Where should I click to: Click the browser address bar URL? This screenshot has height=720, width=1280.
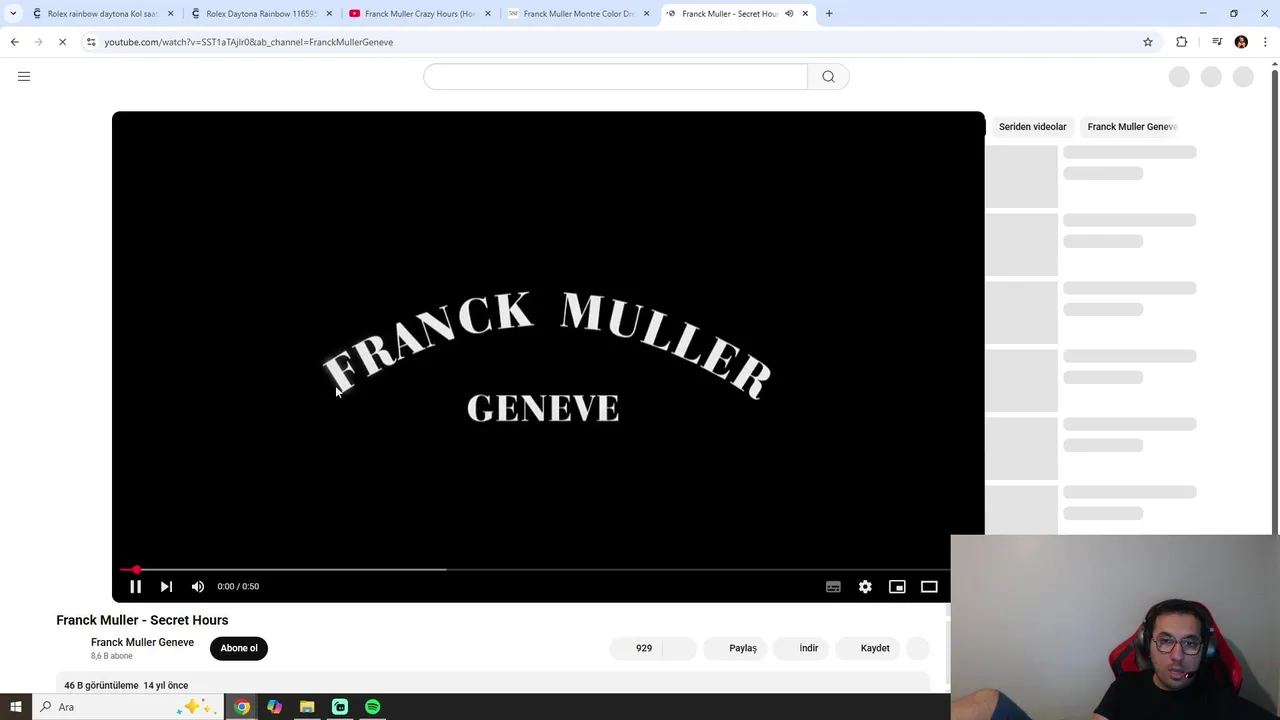(x=249, y=42)
